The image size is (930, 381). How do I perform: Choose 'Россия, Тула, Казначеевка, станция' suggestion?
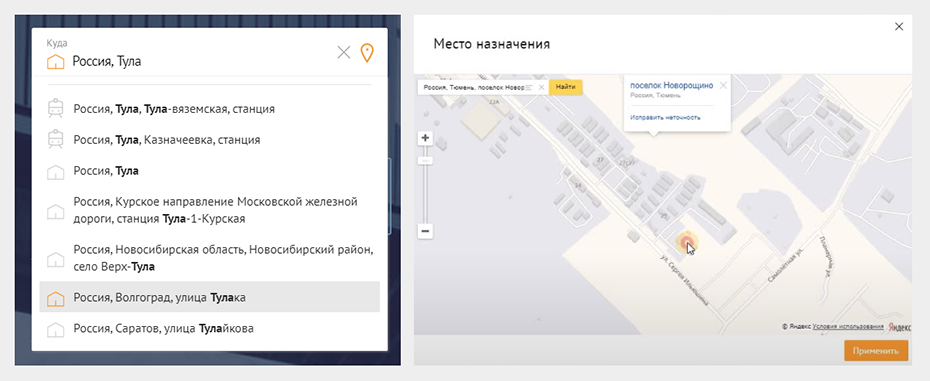[x=209, y=140]
